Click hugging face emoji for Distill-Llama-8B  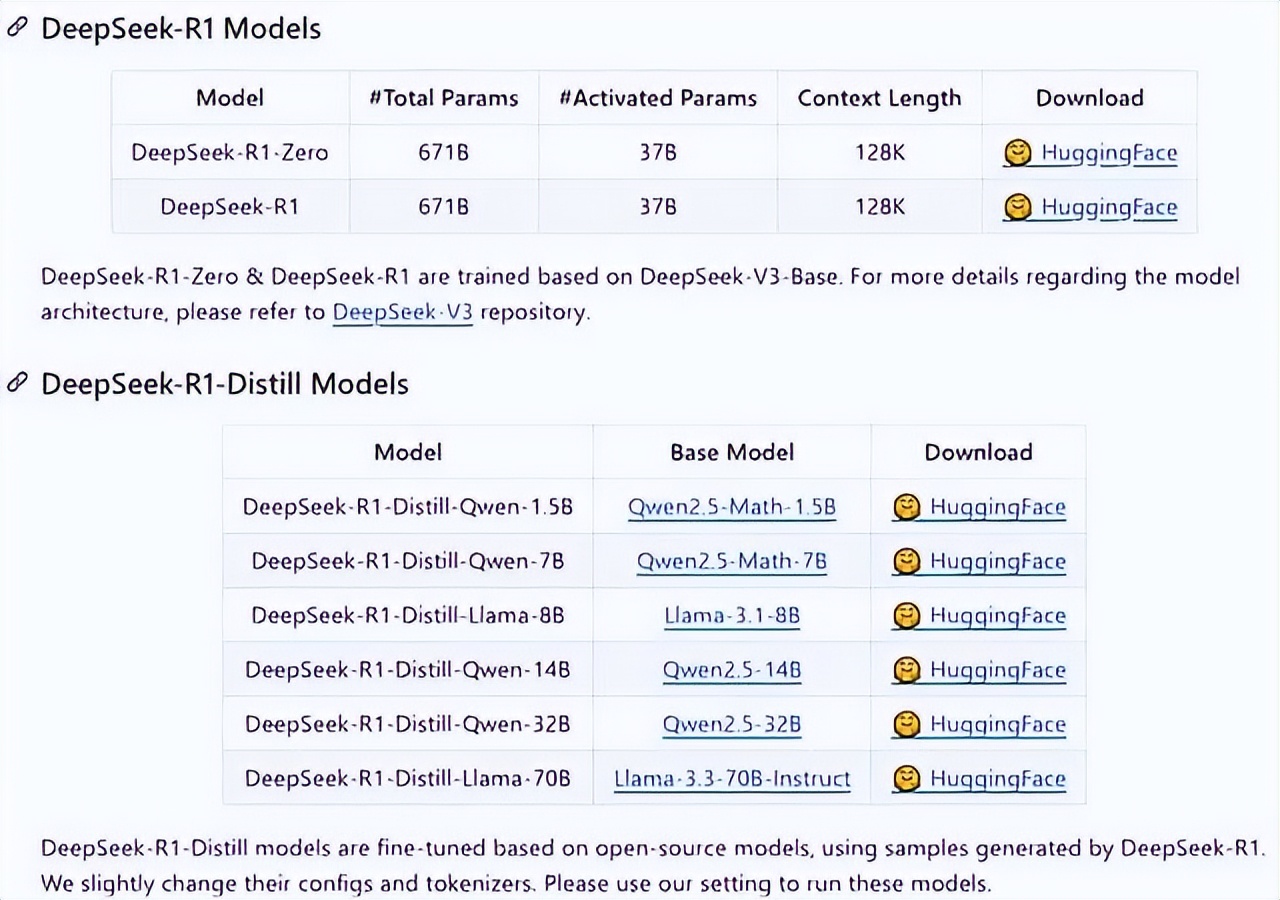coord(906,615)
